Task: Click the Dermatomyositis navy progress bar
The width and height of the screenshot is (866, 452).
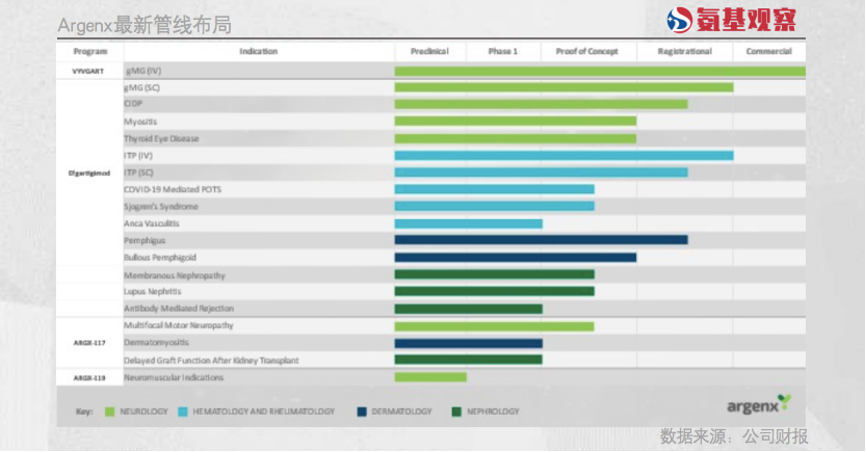Action: click(x=468, y=344)
